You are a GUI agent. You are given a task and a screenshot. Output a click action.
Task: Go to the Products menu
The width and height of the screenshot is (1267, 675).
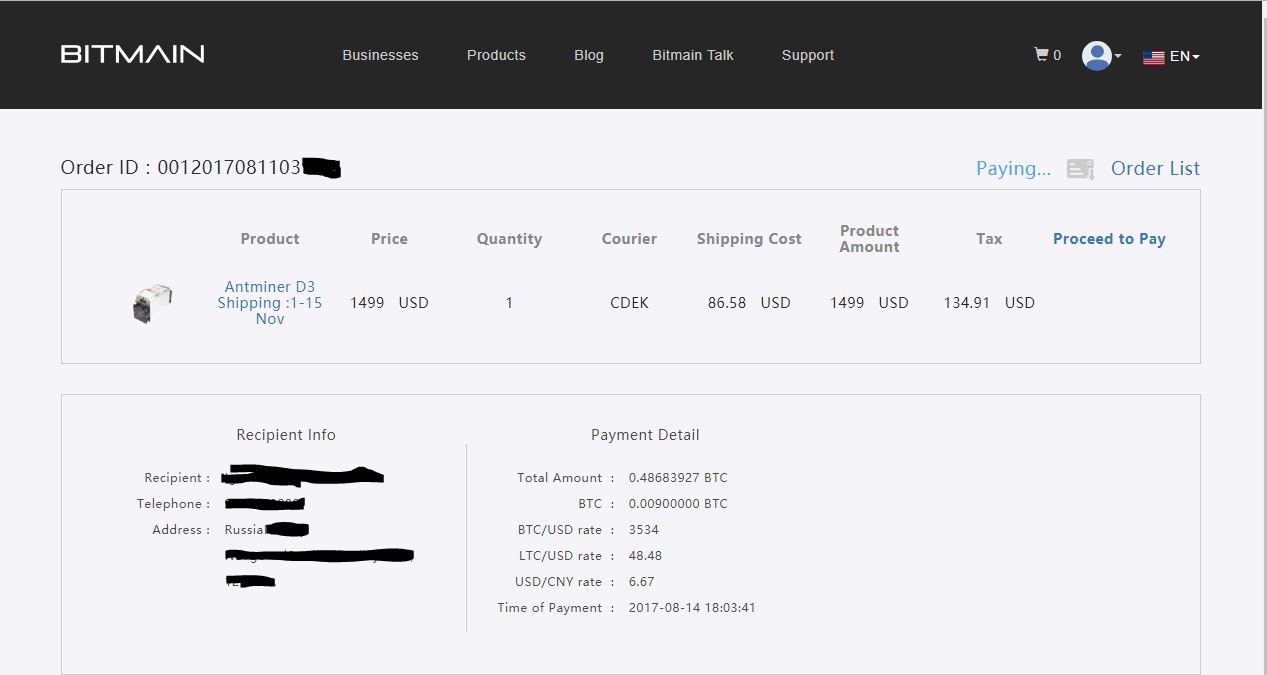coord(496,55)
